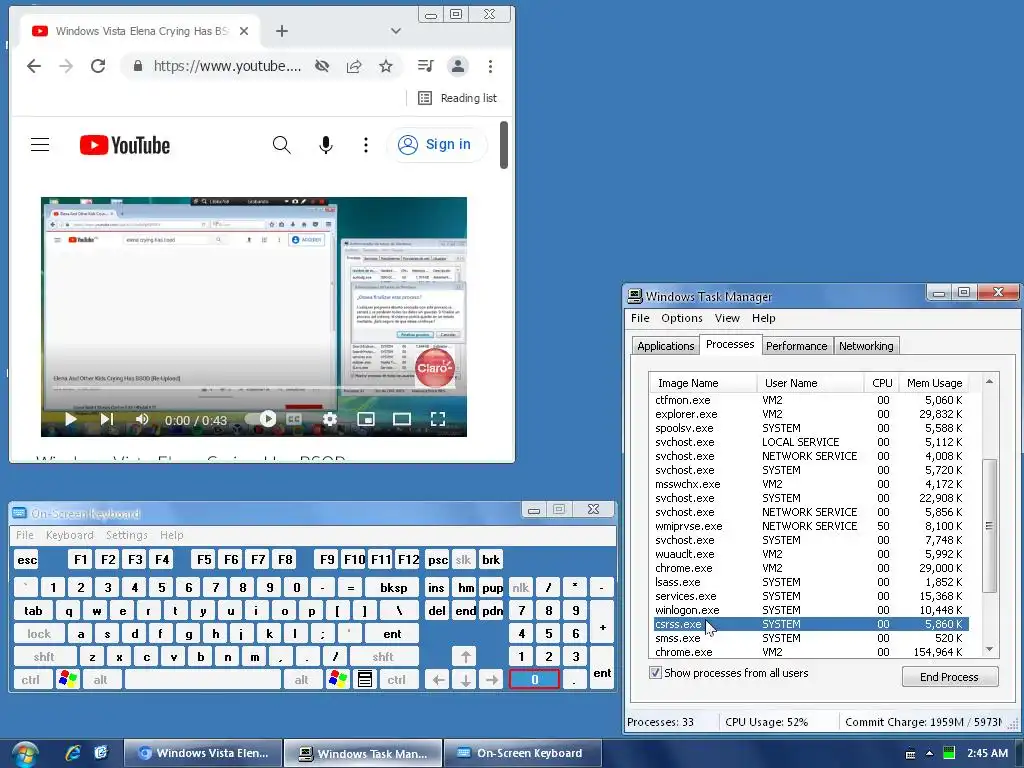Switch to Networking tab
The width and height of the screenshot is (1024, 768).
[866, 346]
